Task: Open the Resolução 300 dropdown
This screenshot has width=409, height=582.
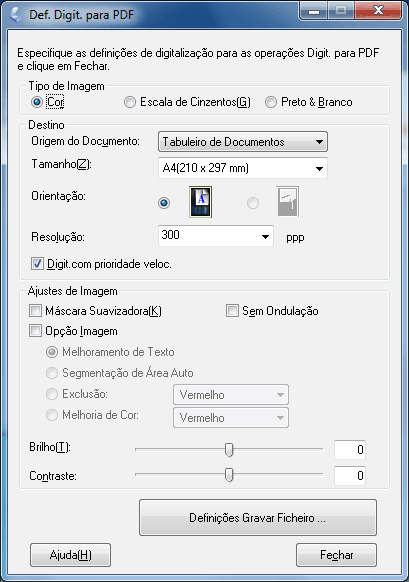Action: pos(216,236)
